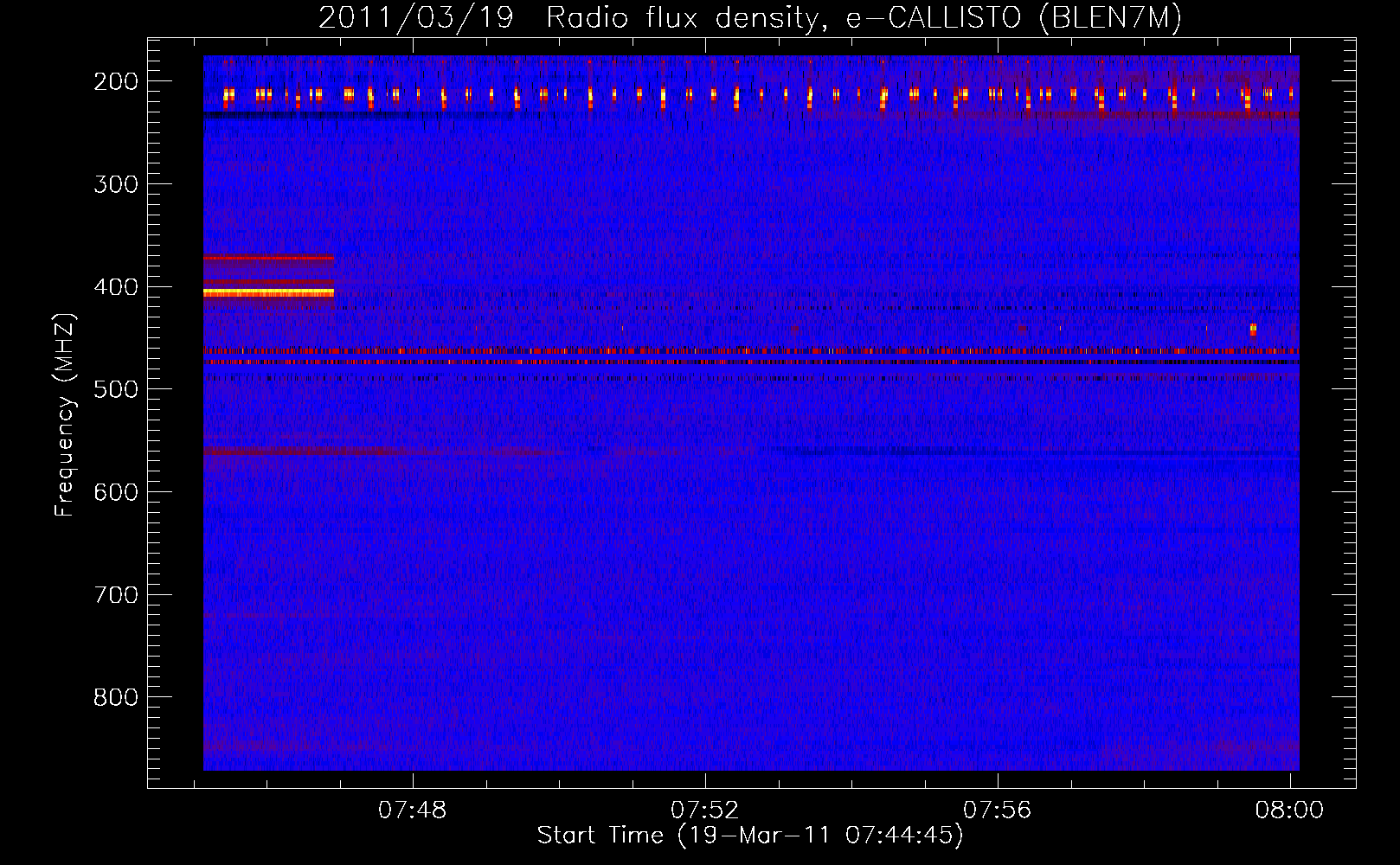Click the 800 frequency tick label
The height and width of the screenshot is (865, 1400).
pyautogui.click(x=116, y=697)
